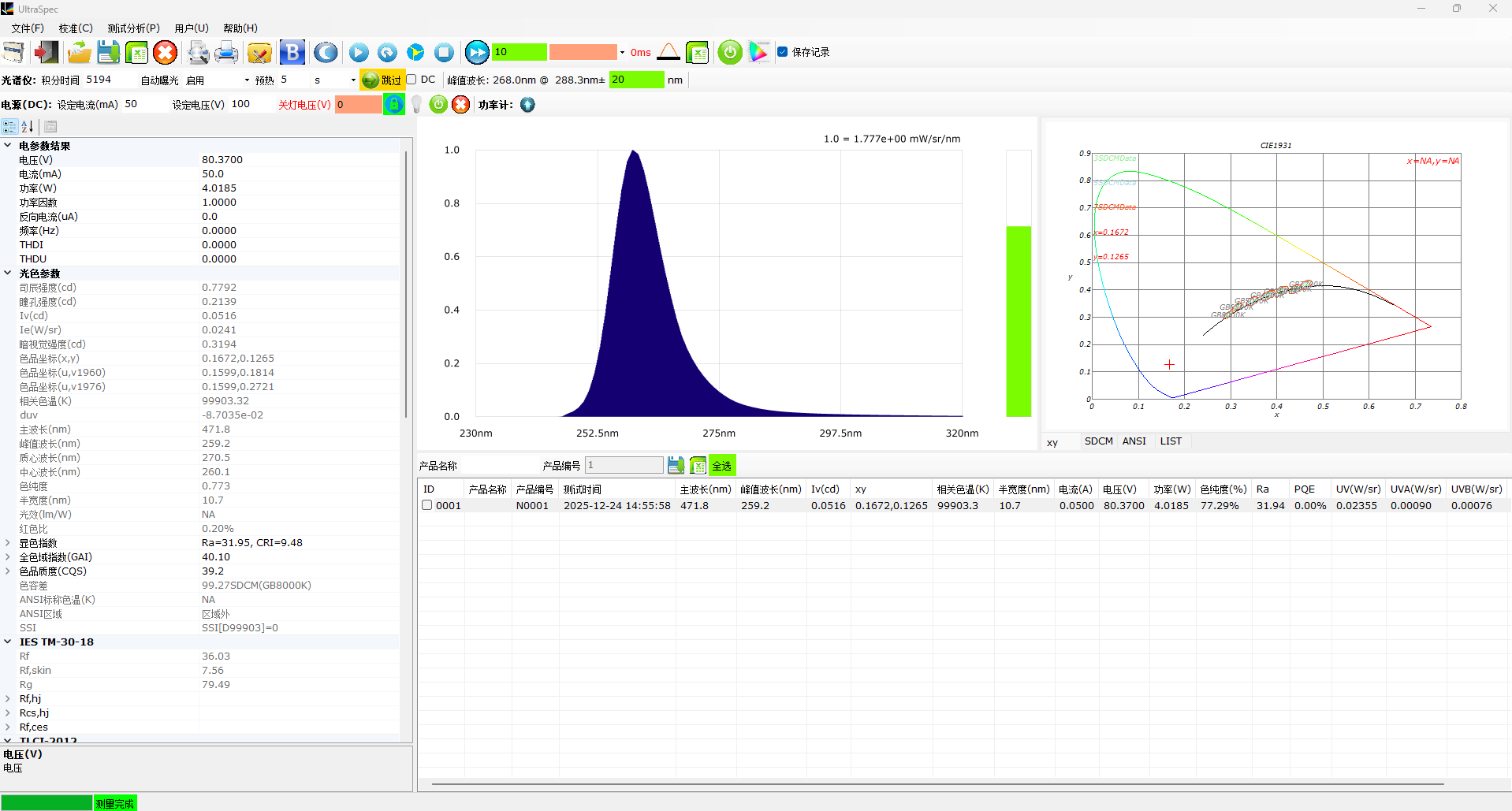Click the save disk toolbar icon
This screenshot has height=811, width=1512.
[x=108, y=52]
